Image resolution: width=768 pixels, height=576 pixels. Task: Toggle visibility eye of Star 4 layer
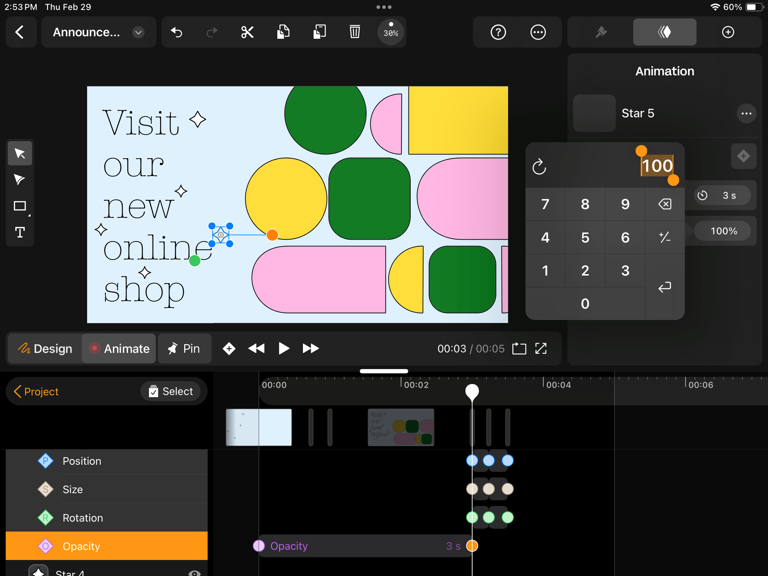tap(194, 573)
